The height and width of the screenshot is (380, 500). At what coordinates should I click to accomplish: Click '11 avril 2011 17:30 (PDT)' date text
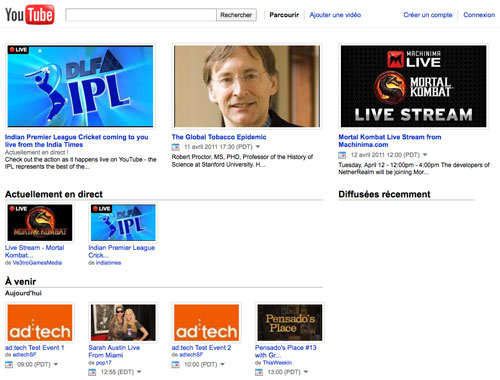[218, 147]
